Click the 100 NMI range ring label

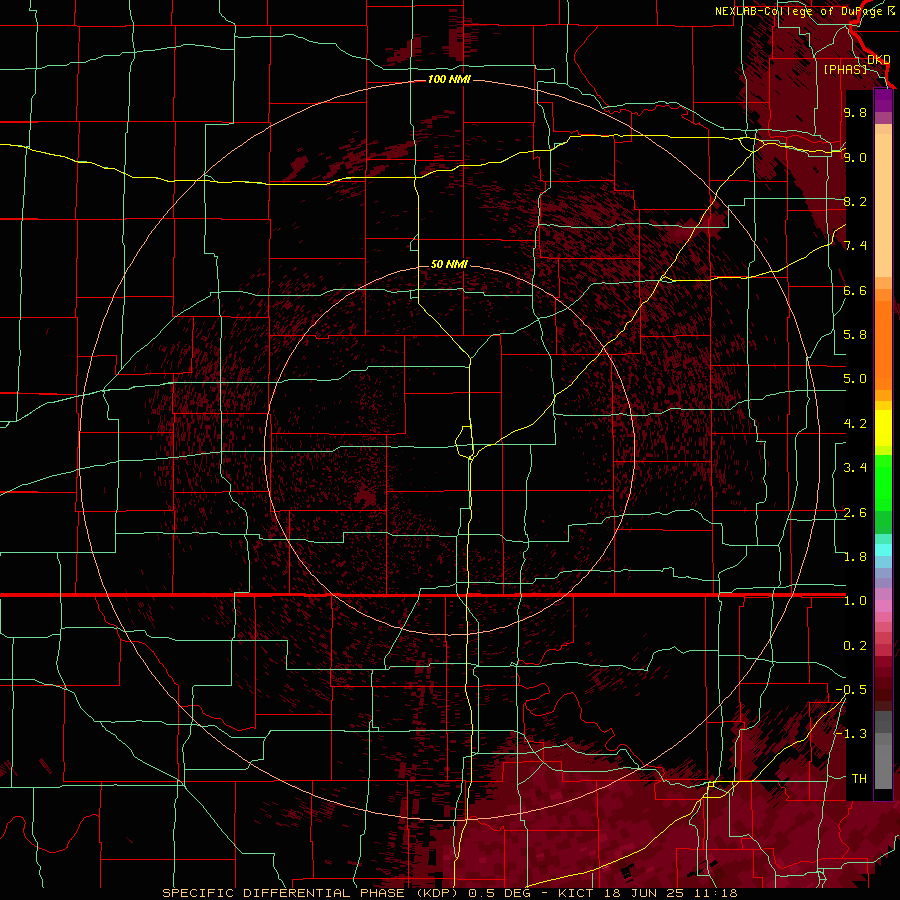(449, 79)
